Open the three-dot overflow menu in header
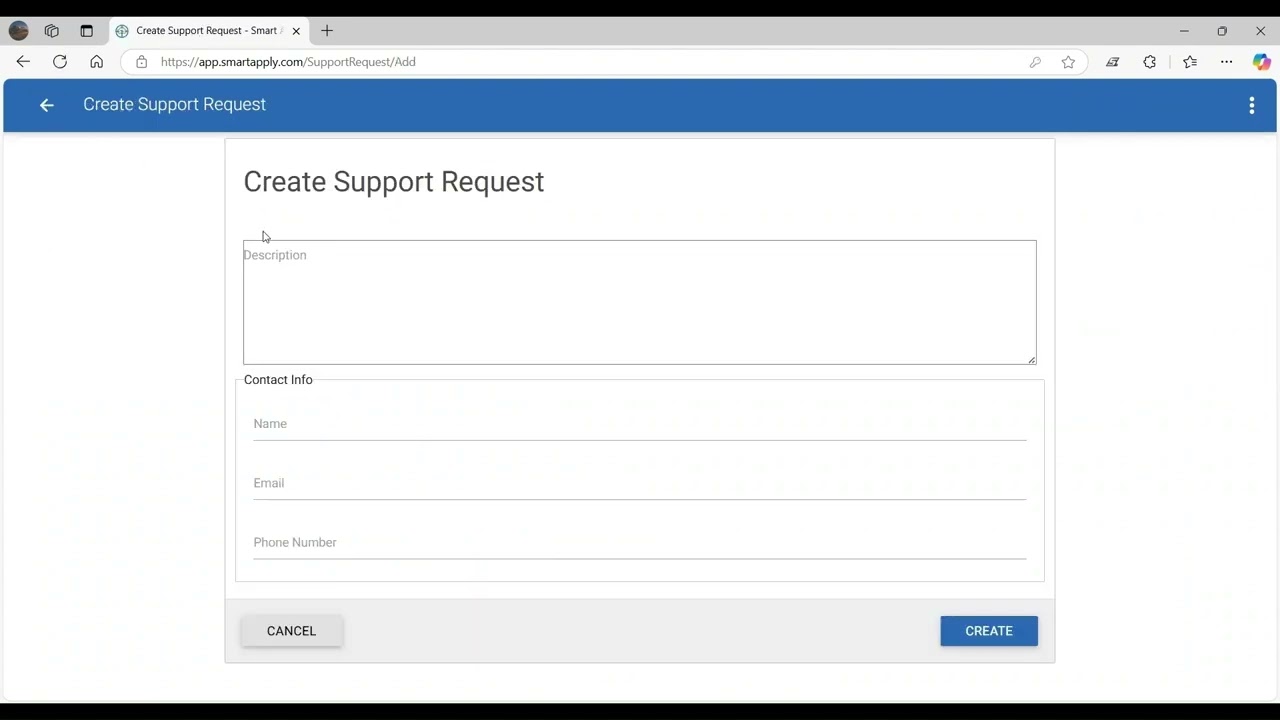1280x720 pixels. (x=1251, y=105)
